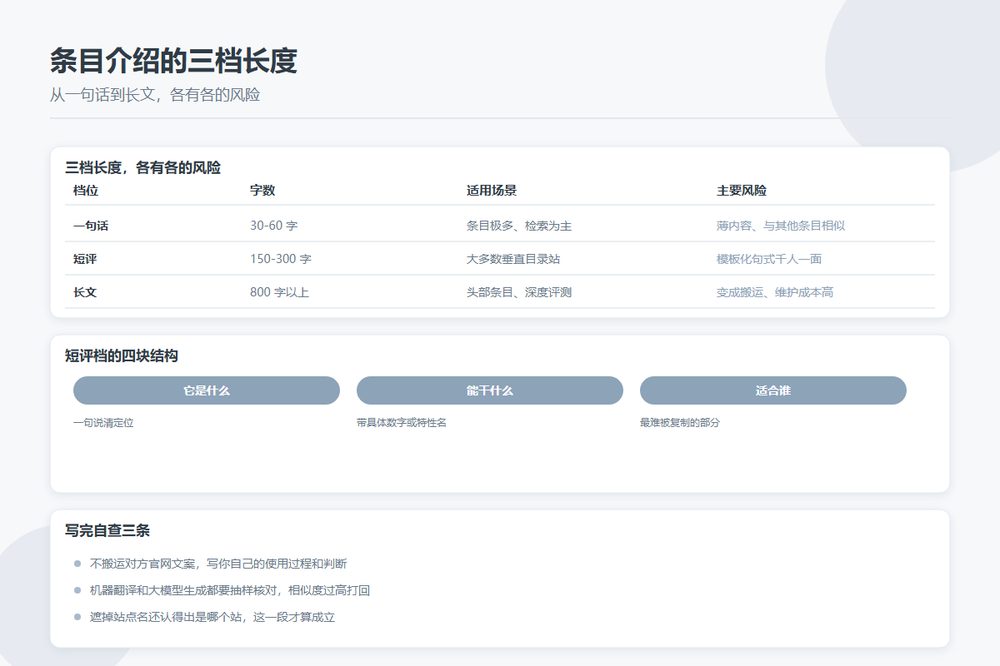Click the 800 字以上 cell
Viewport: 1000px width, 666px height.
tap(279, 292)
